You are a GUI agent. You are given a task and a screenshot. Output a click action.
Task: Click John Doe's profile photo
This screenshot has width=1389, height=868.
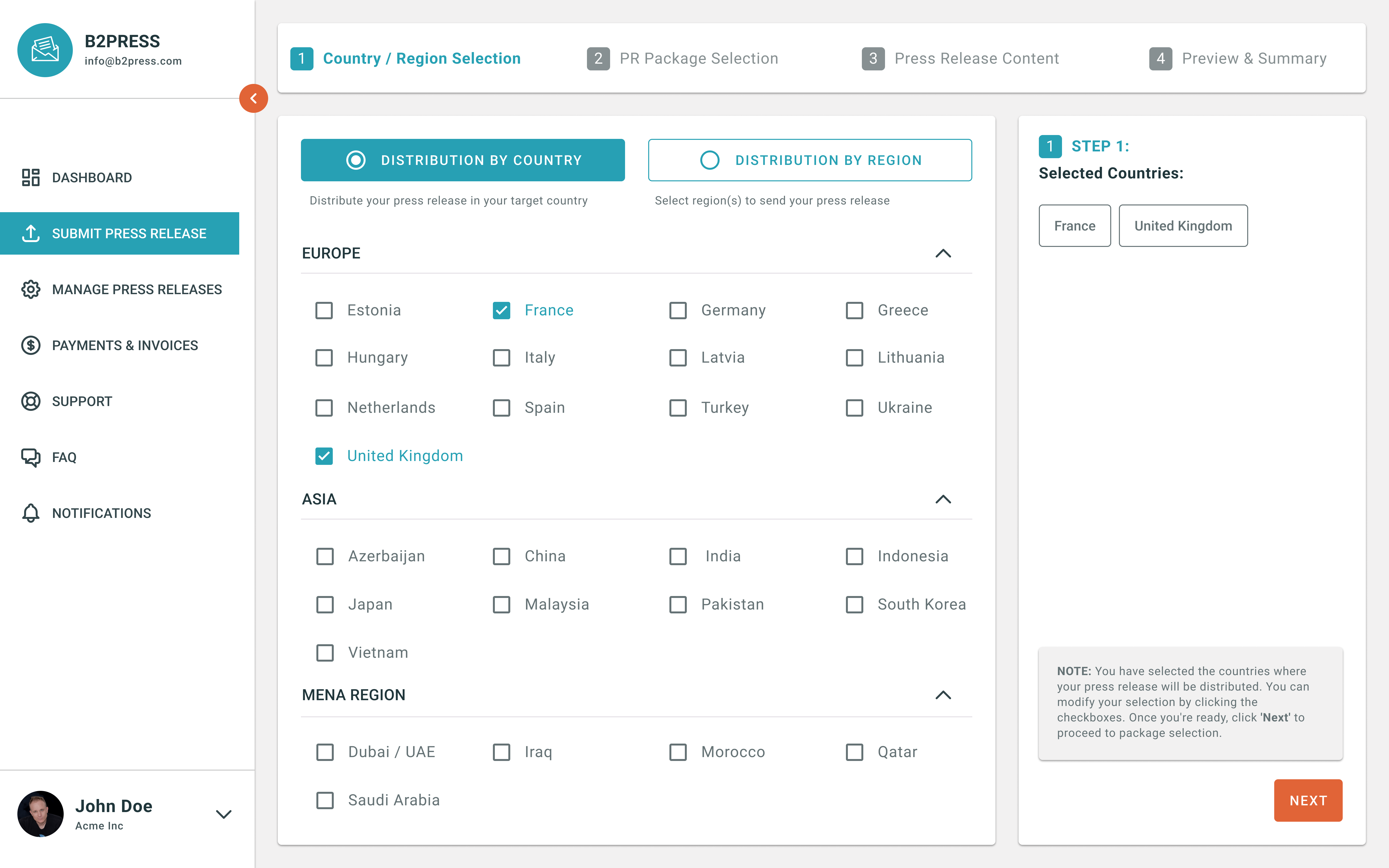[40, 814]
